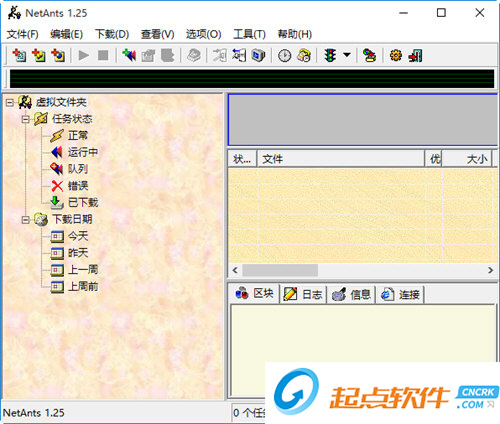Viewport: 500px width, 424px height.
Task: Collapse the 任务状态 tree expander
Action: point(26,119)
